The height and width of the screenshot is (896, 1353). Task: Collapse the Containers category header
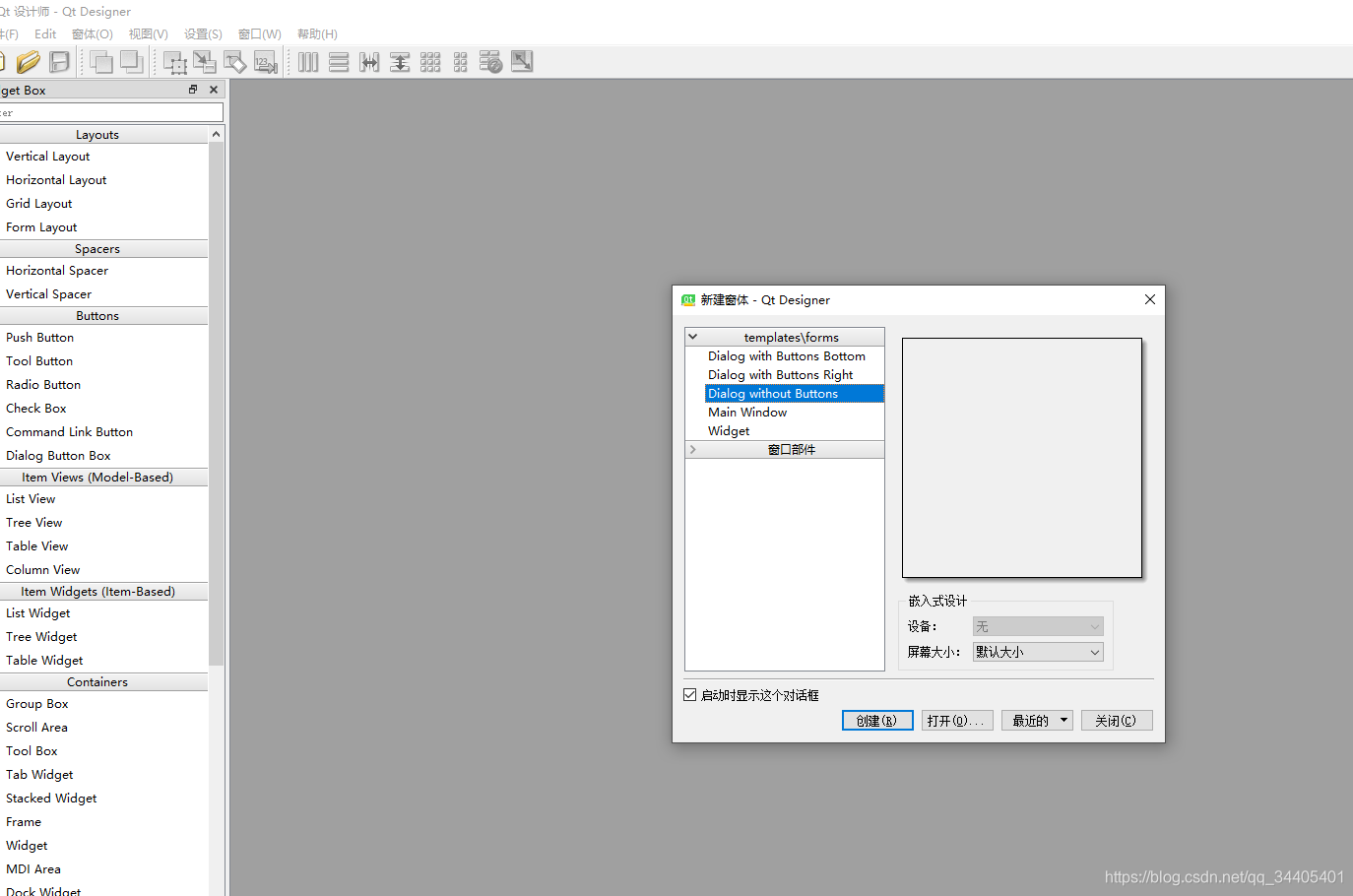click(103, 682)
